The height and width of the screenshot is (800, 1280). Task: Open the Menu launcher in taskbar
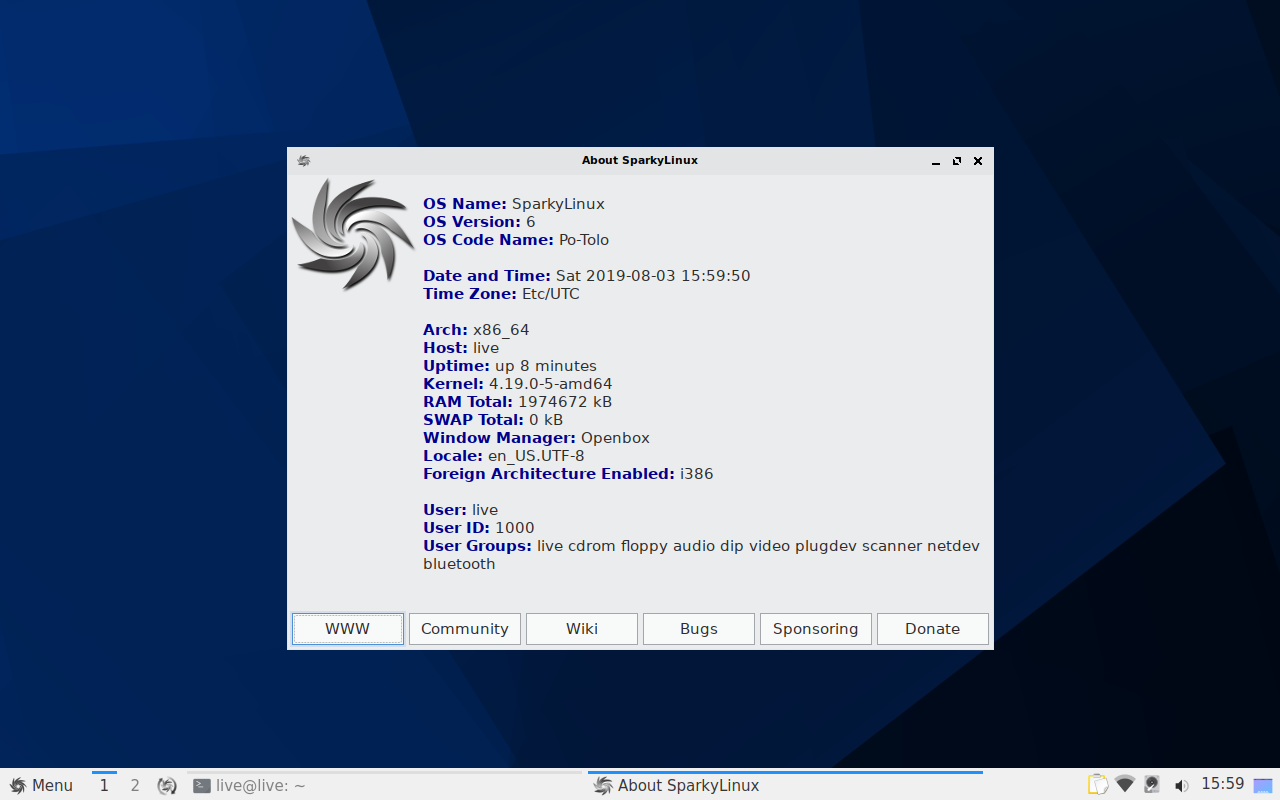click(x=41, y=785)
